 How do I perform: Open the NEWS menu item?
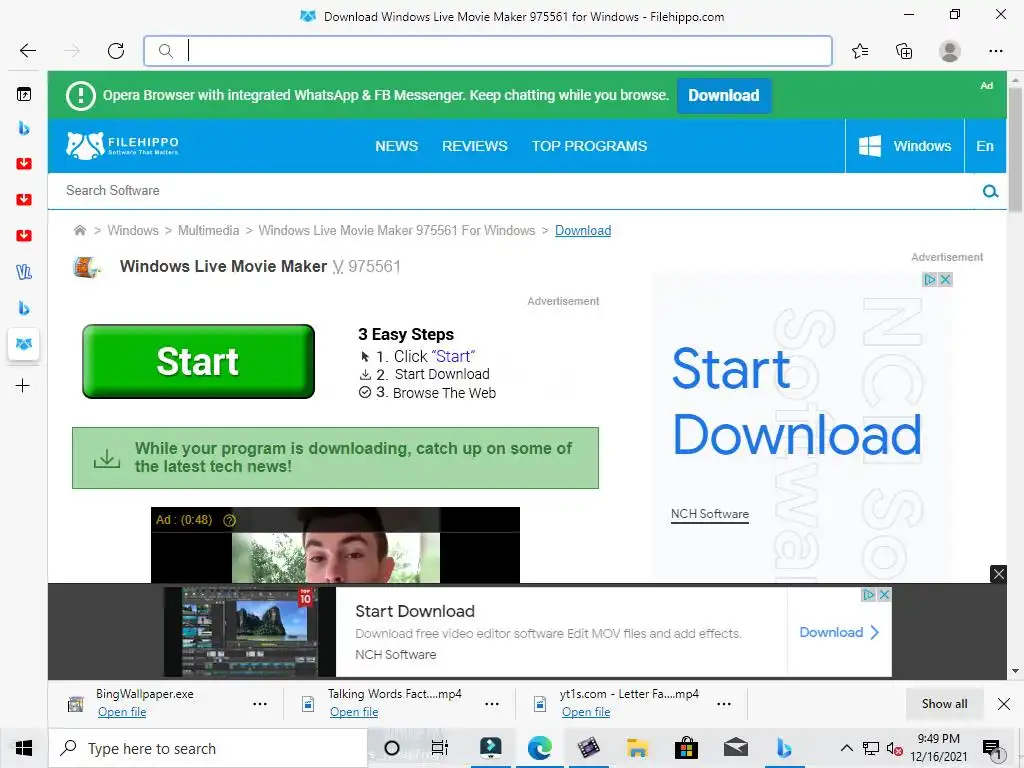point(396,146)
